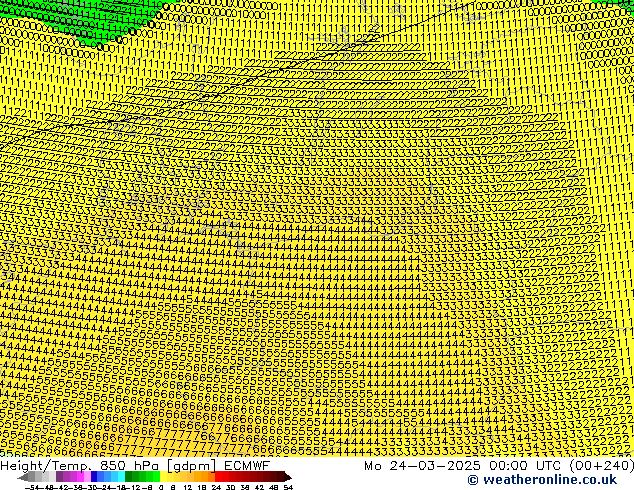Click the date 'Mo 24-03-2025 00:00 UTC (00+240)'
Viewport: 634px width, 490px height.
[x=499, y=466]
